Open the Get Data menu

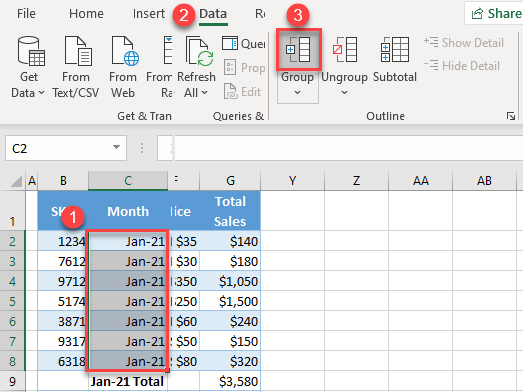28,67
